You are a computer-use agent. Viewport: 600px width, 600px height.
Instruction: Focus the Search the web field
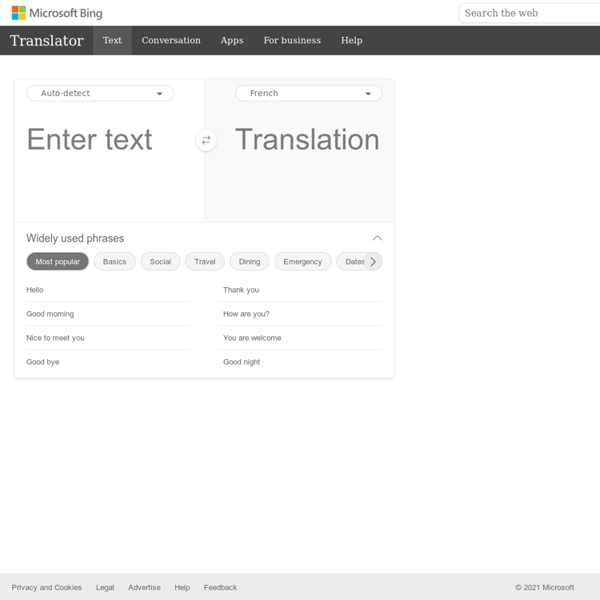[530, 13]
